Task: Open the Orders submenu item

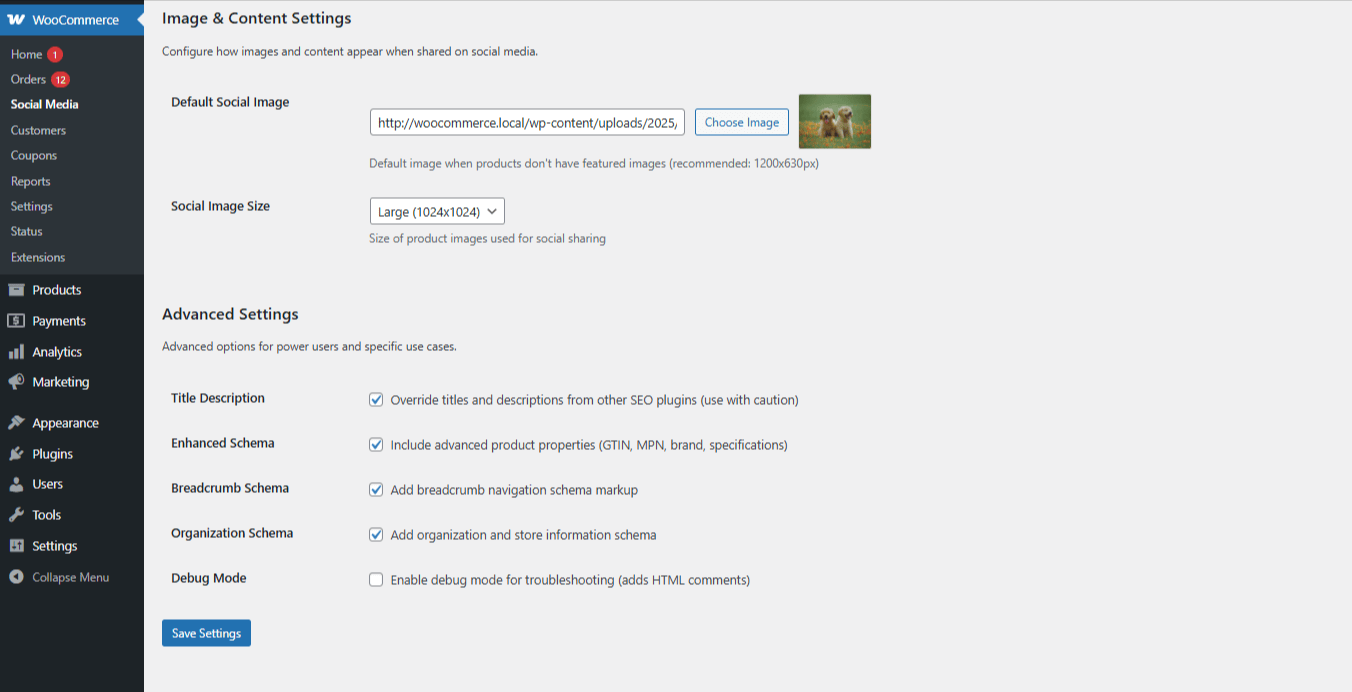Action: tap(28, 79)
